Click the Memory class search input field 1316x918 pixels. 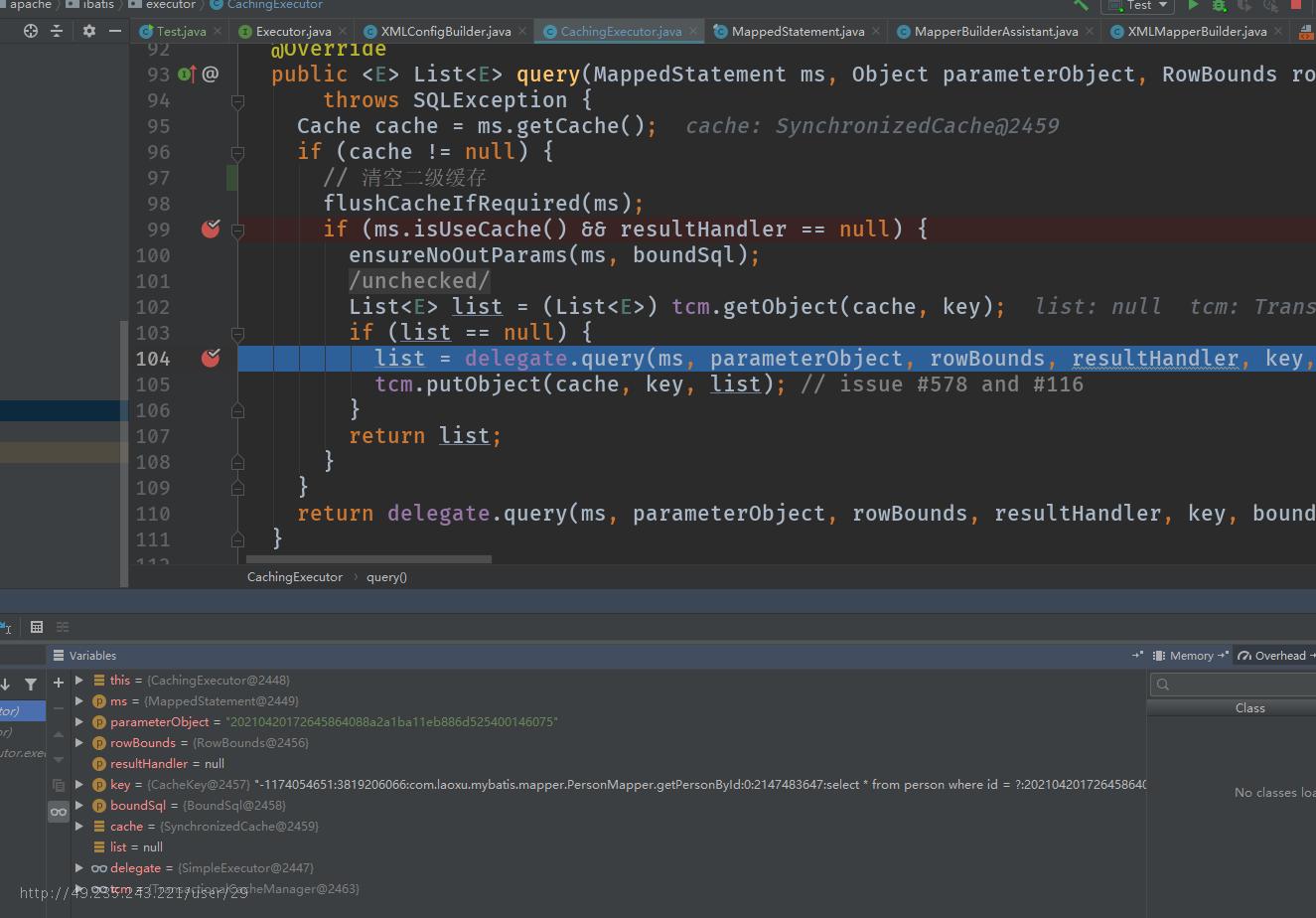pos(1233,684)
